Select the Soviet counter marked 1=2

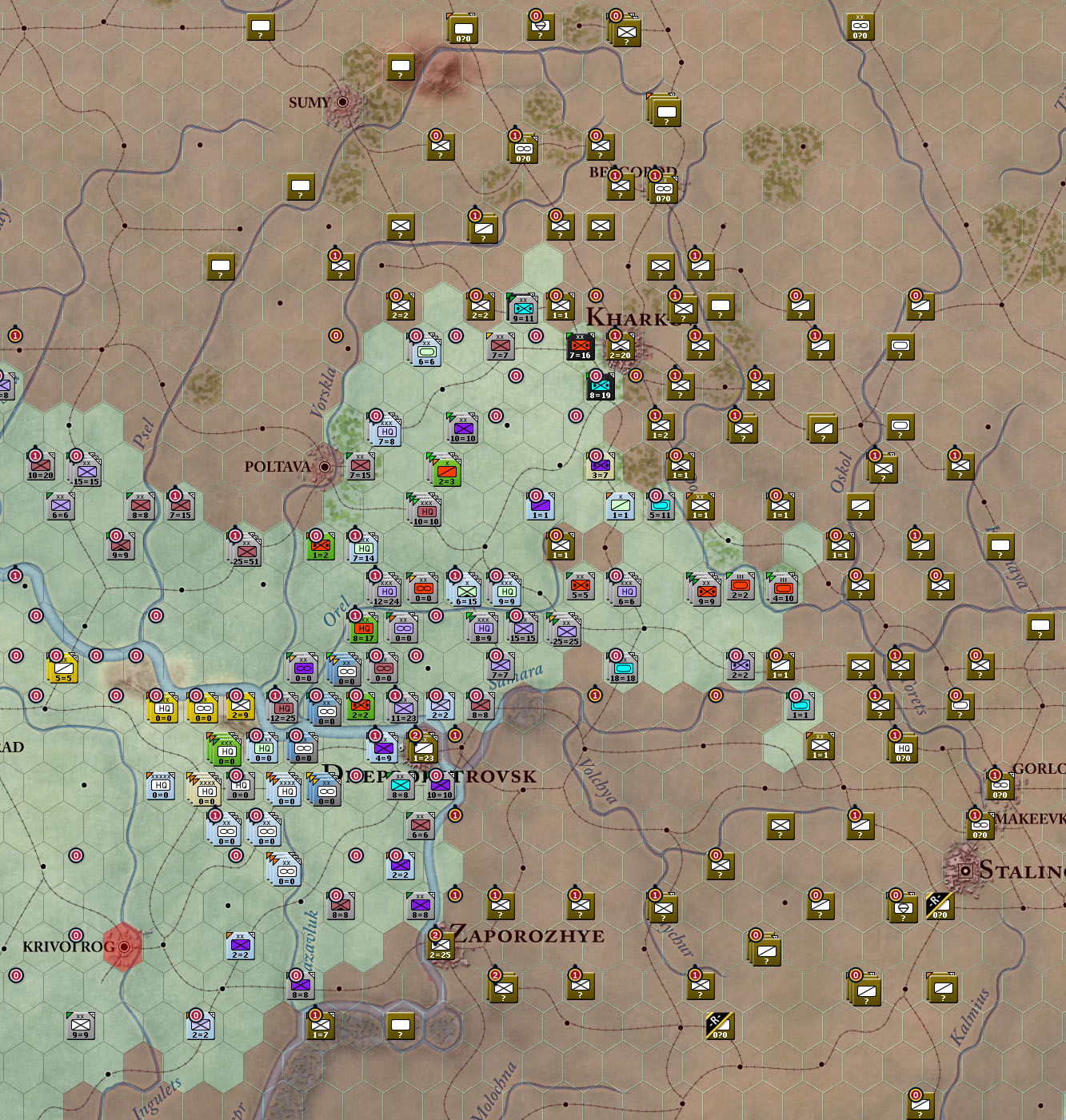click(x=661, y=426)
